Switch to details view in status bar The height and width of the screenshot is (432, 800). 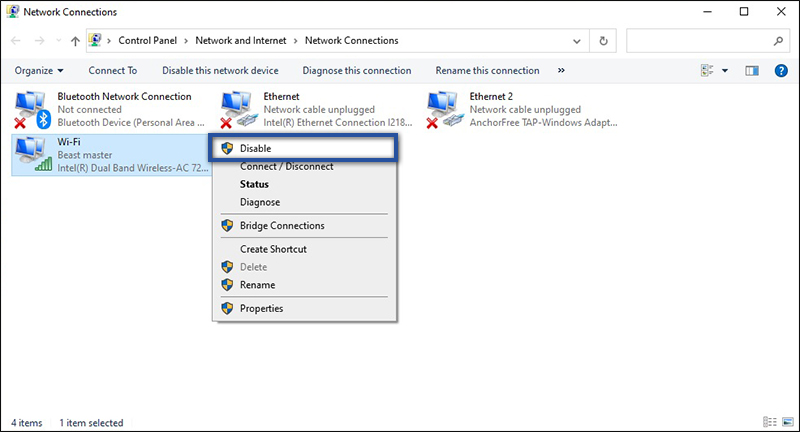click(x=770, y=422)
